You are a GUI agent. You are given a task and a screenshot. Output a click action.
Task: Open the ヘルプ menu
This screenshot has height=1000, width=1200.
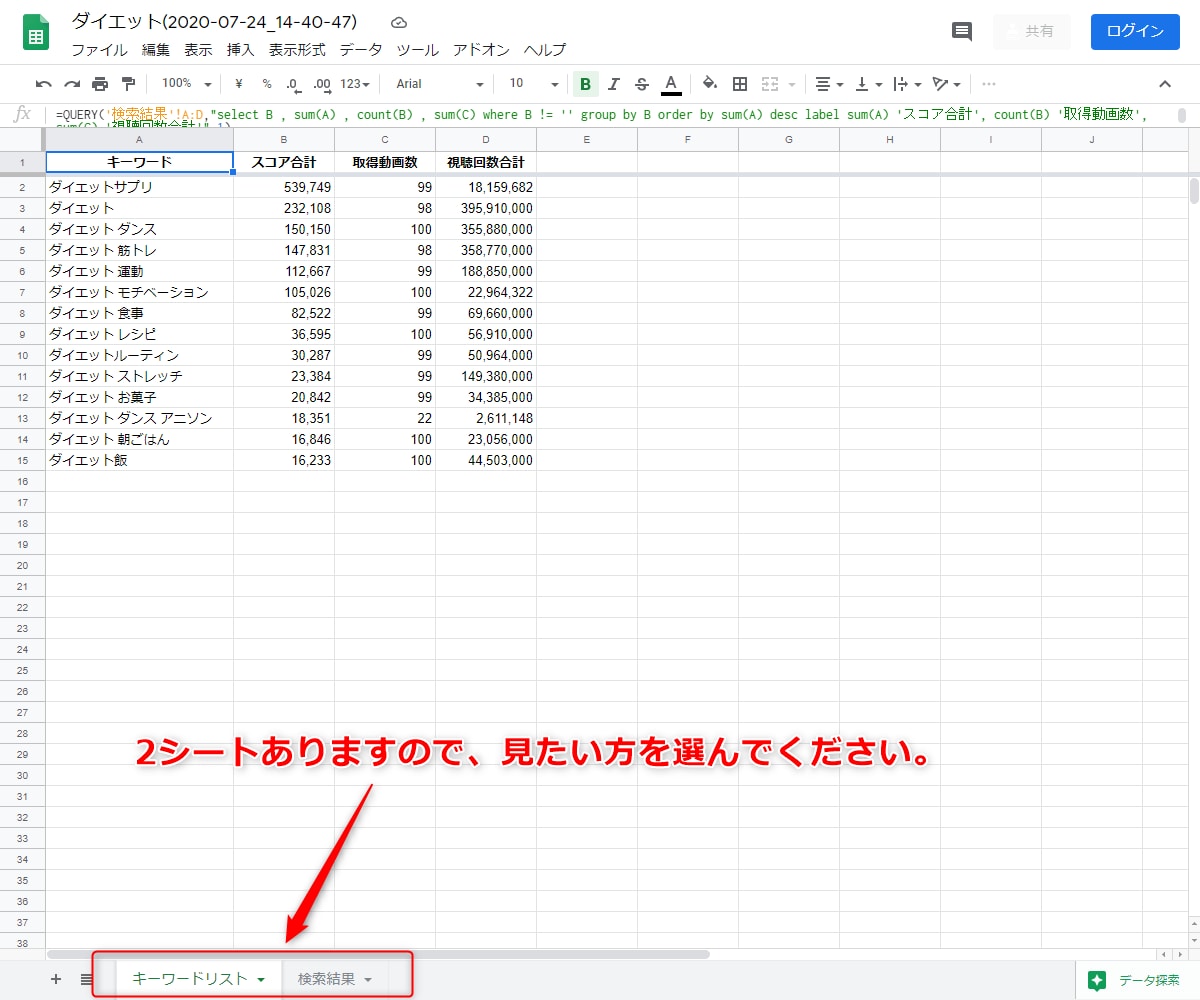pos(545,50)
